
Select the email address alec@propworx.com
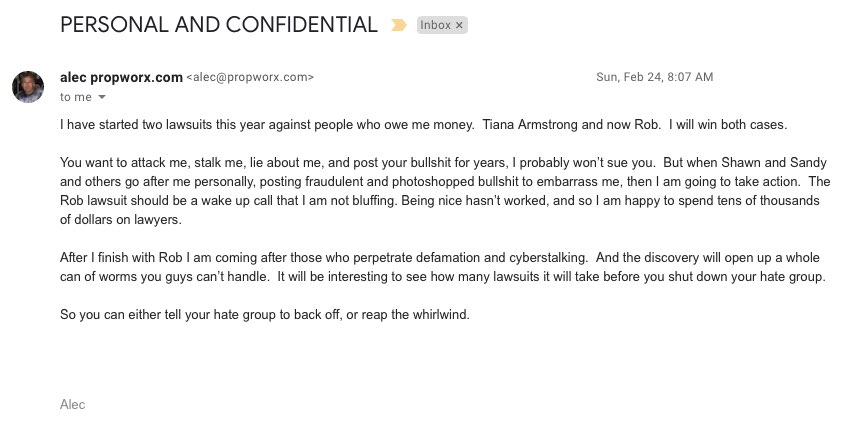(x=250, y=78)
